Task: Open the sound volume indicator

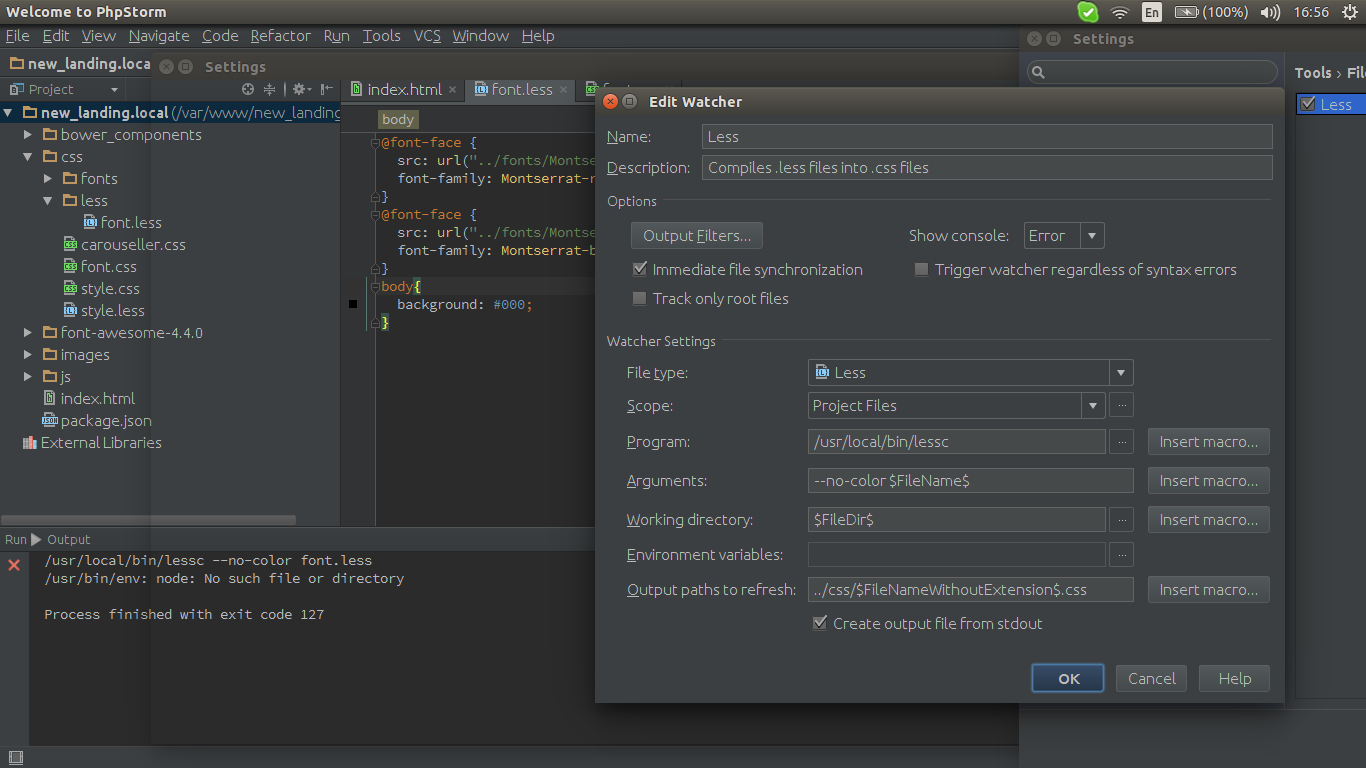Action: (1270, 12)
